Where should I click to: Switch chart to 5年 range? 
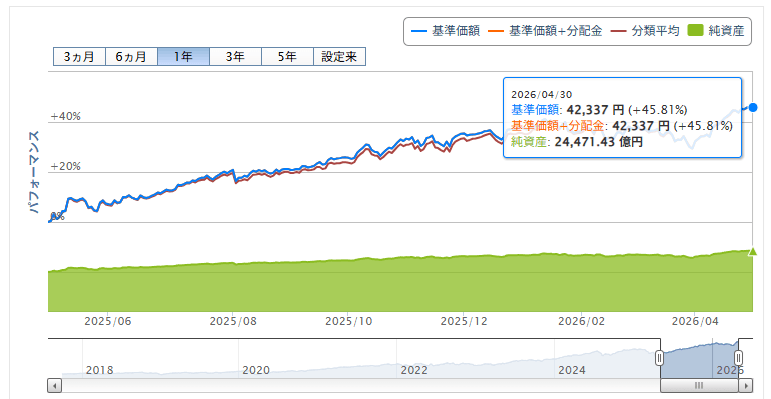point(288,57)
